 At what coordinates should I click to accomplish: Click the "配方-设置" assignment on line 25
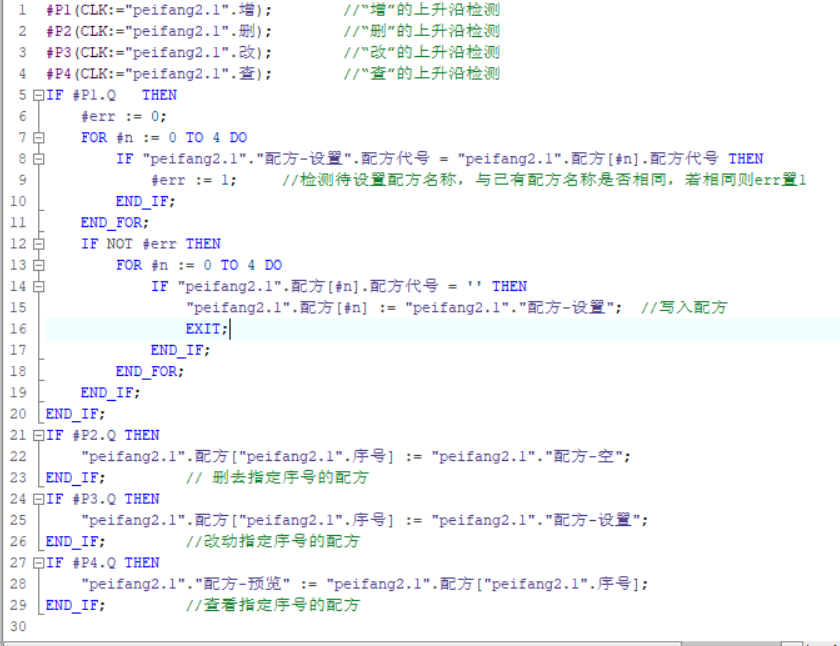364,521
